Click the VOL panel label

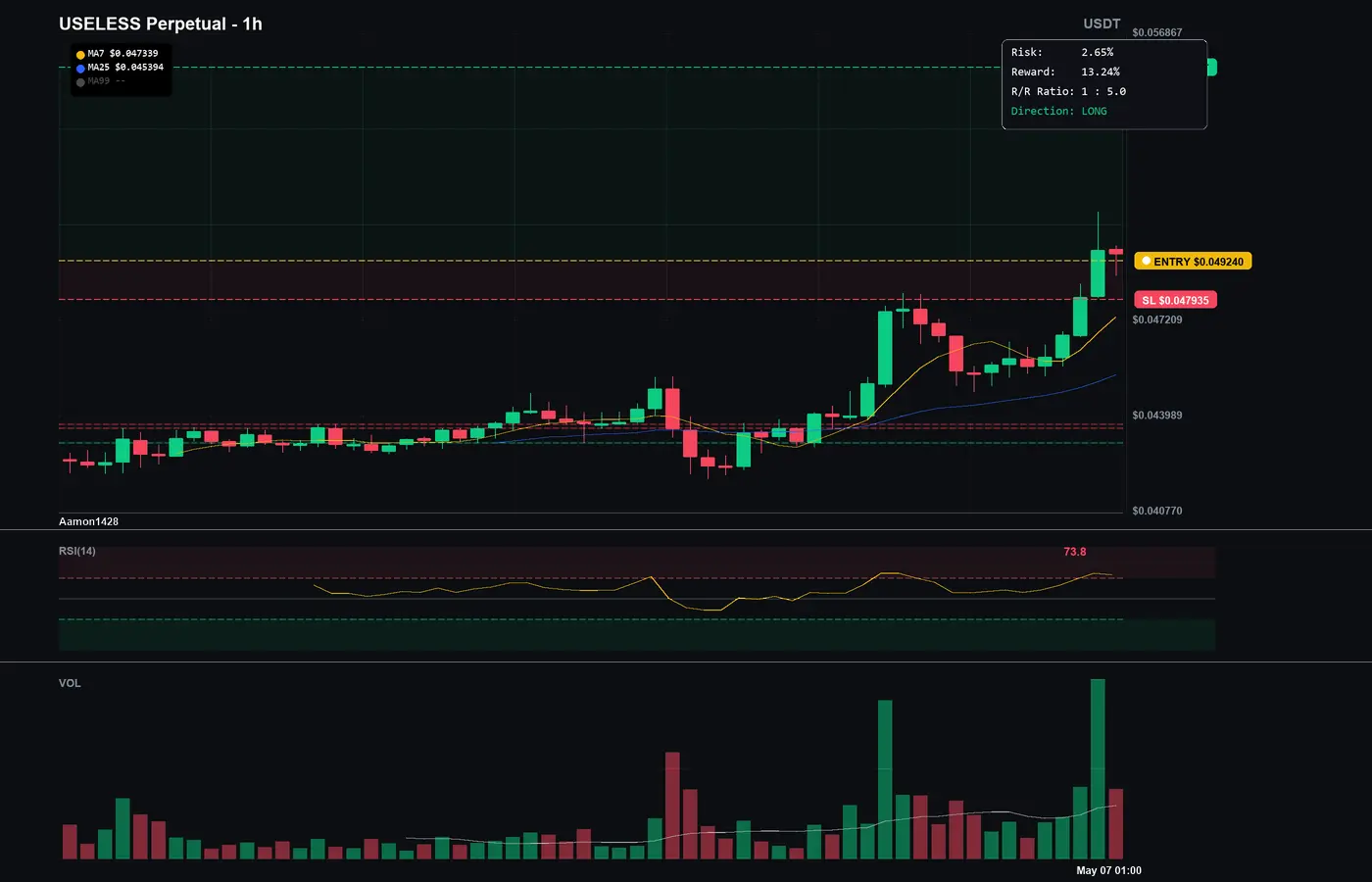point(70,683)
